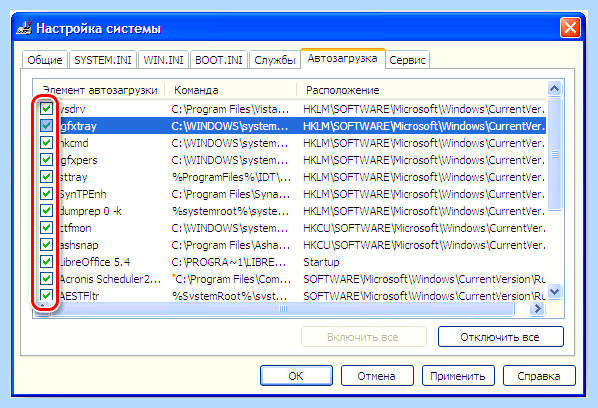This screenshot has height=408, width=598.
Task: Open the Службы tab
Action: coord(275,60)
